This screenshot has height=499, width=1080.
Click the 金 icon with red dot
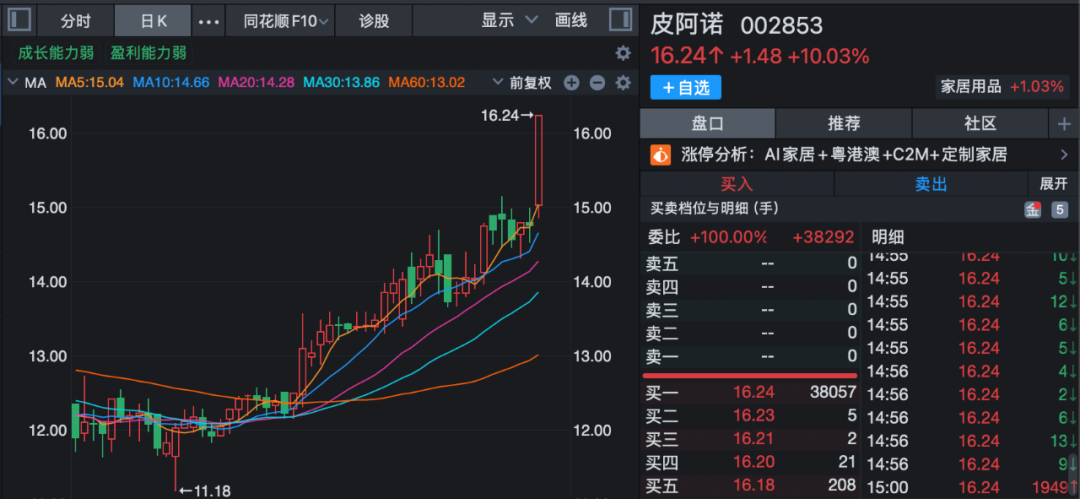pos(1031,209)
